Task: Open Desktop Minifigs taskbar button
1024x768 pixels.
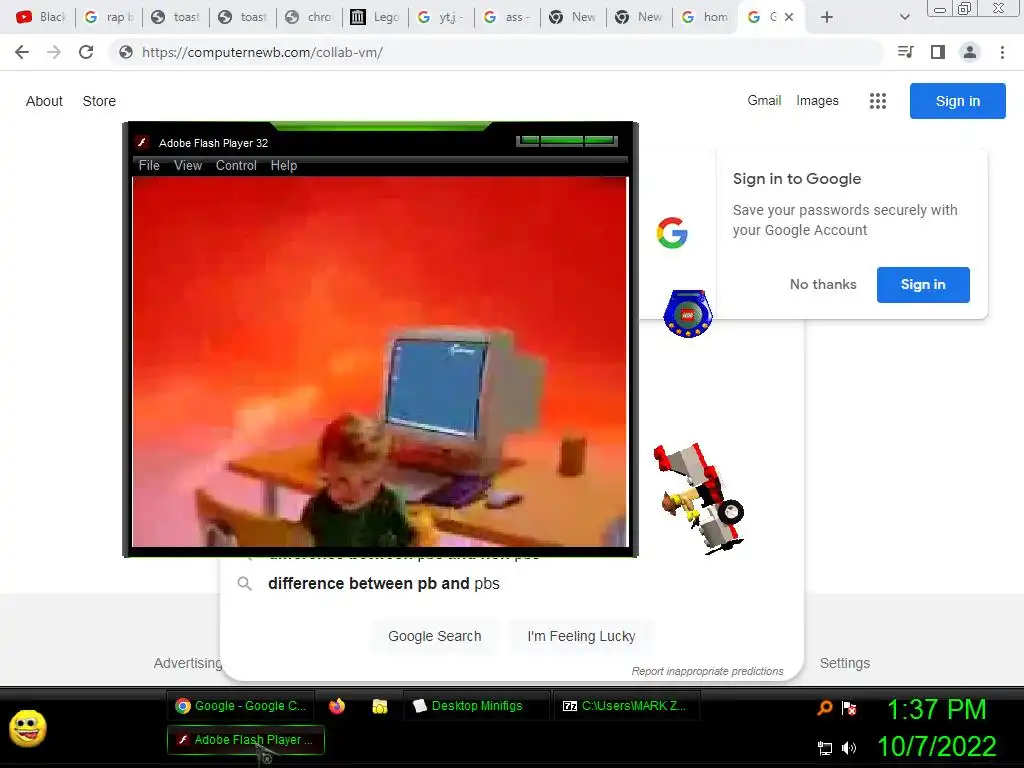Action: 476,706
